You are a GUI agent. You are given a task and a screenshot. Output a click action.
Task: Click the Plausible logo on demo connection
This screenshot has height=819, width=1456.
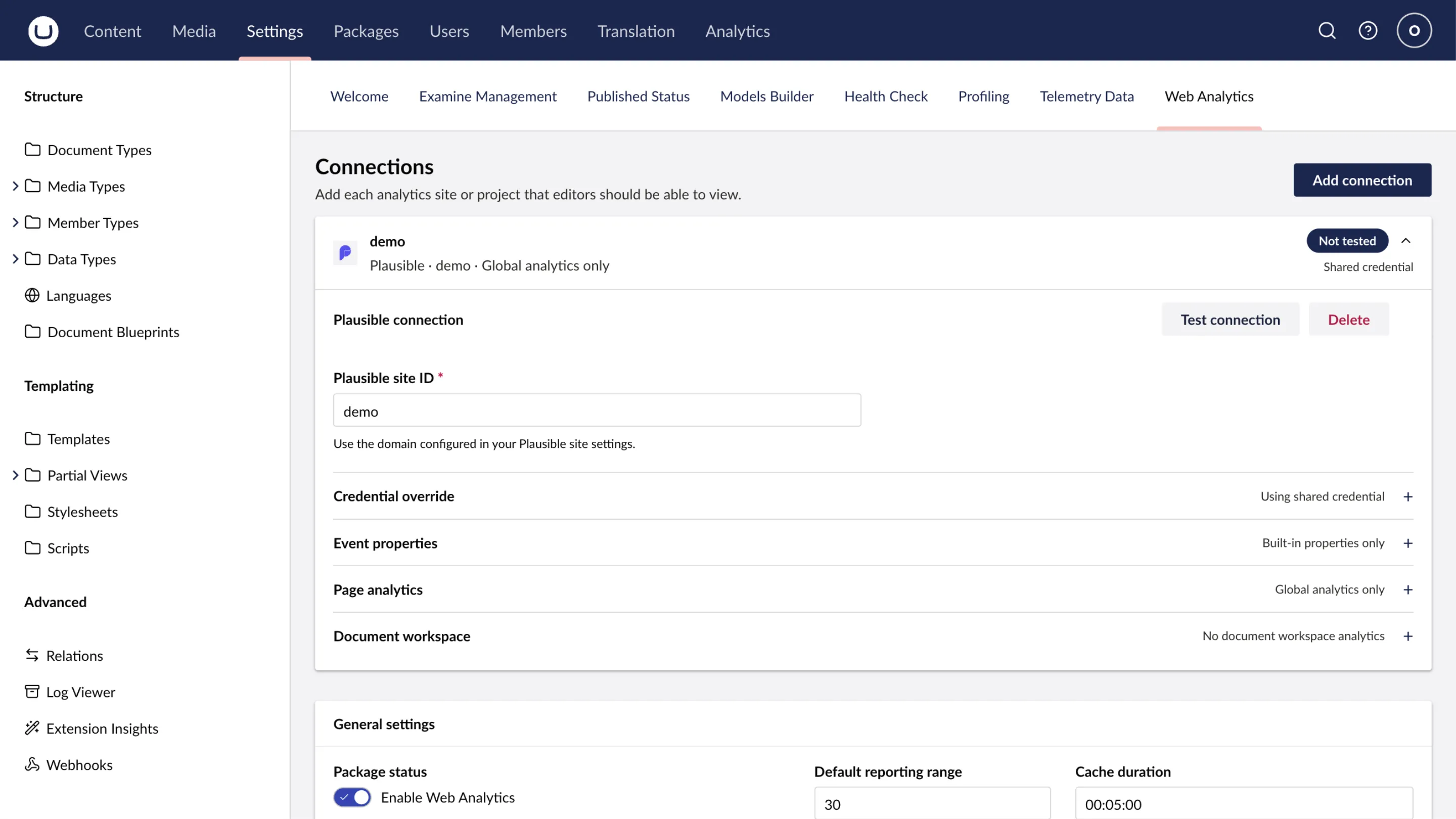point(345,253)
